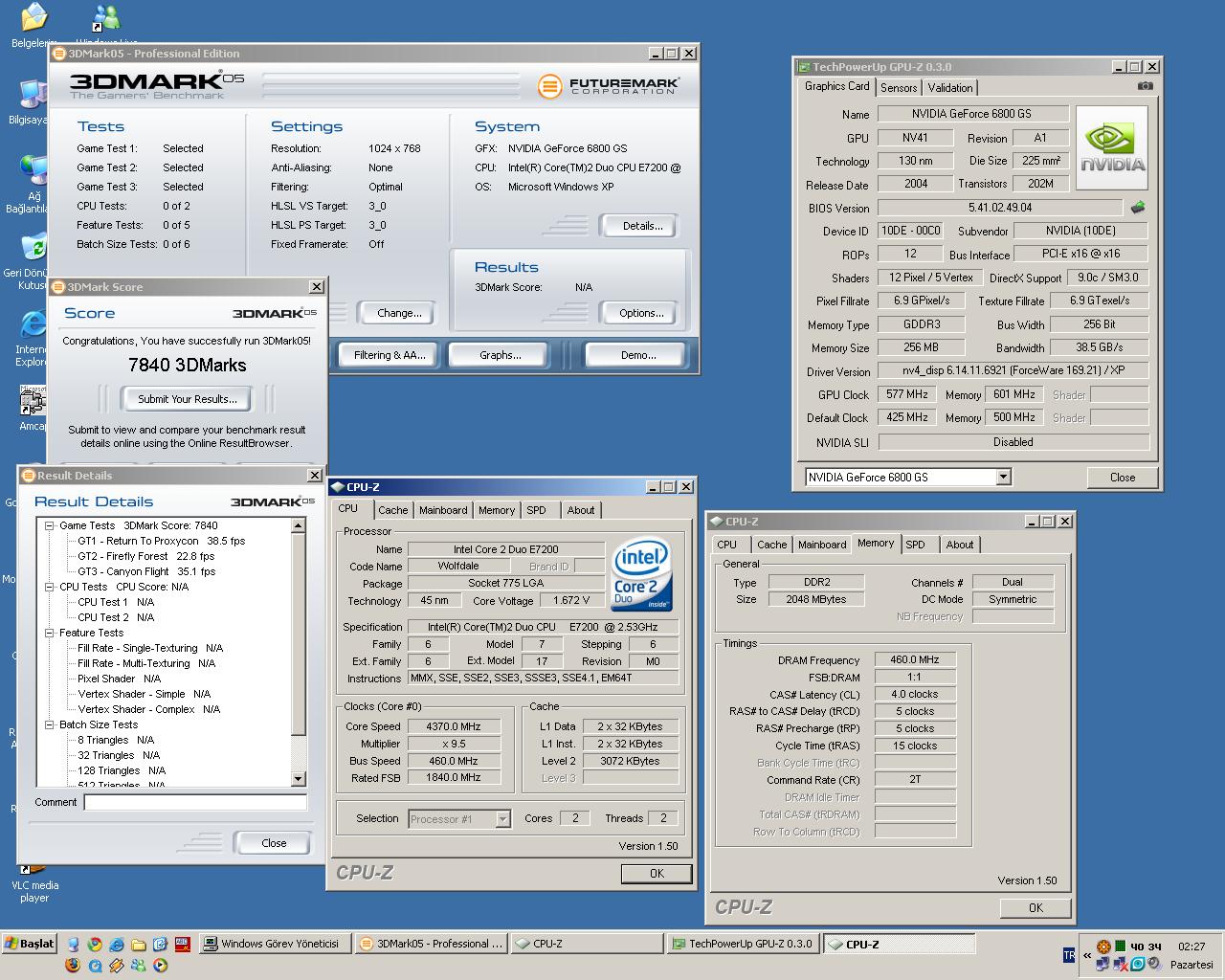
Task: Click Close button in GPU-Z
Action: pyautogui.click(x=1123, y=478)
